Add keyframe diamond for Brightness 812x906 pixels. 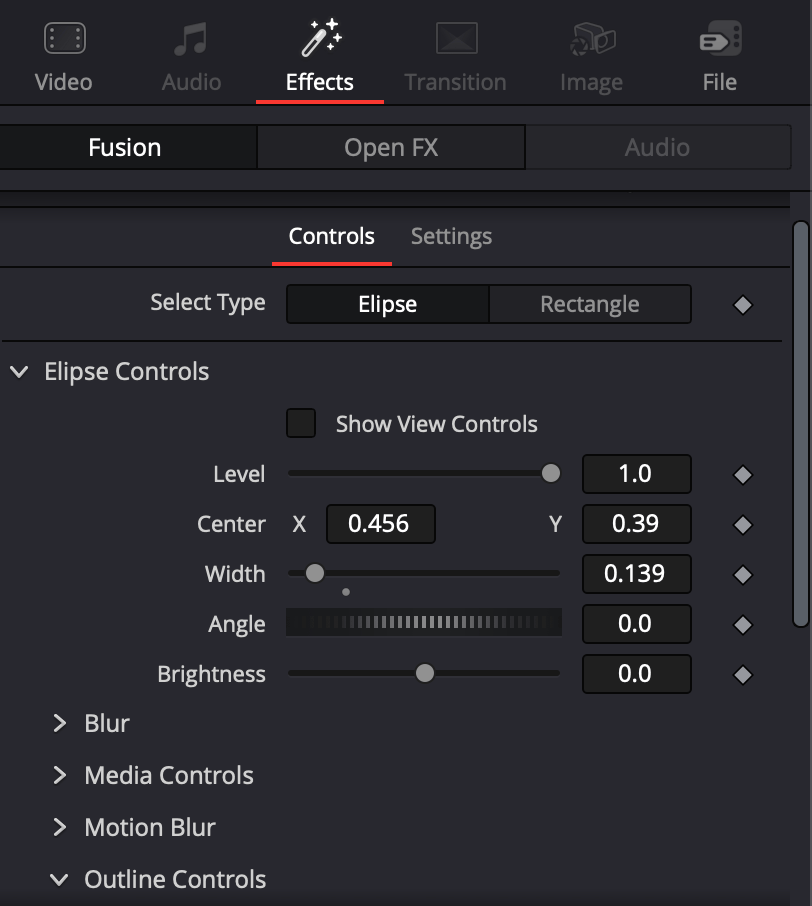(743, 674)
